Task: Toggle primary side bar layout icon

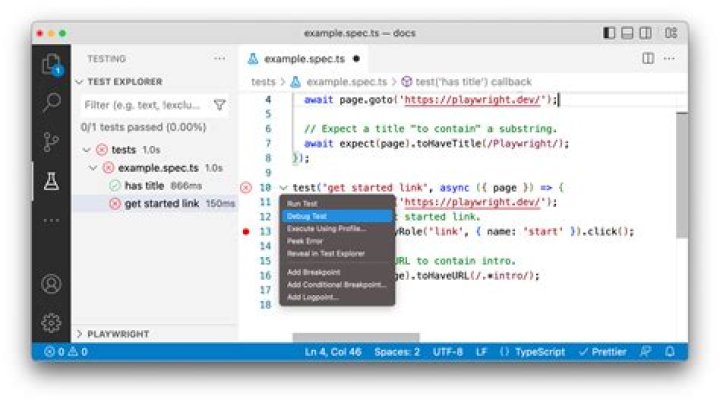Action: pyautogui.click(x=609, y=33)
